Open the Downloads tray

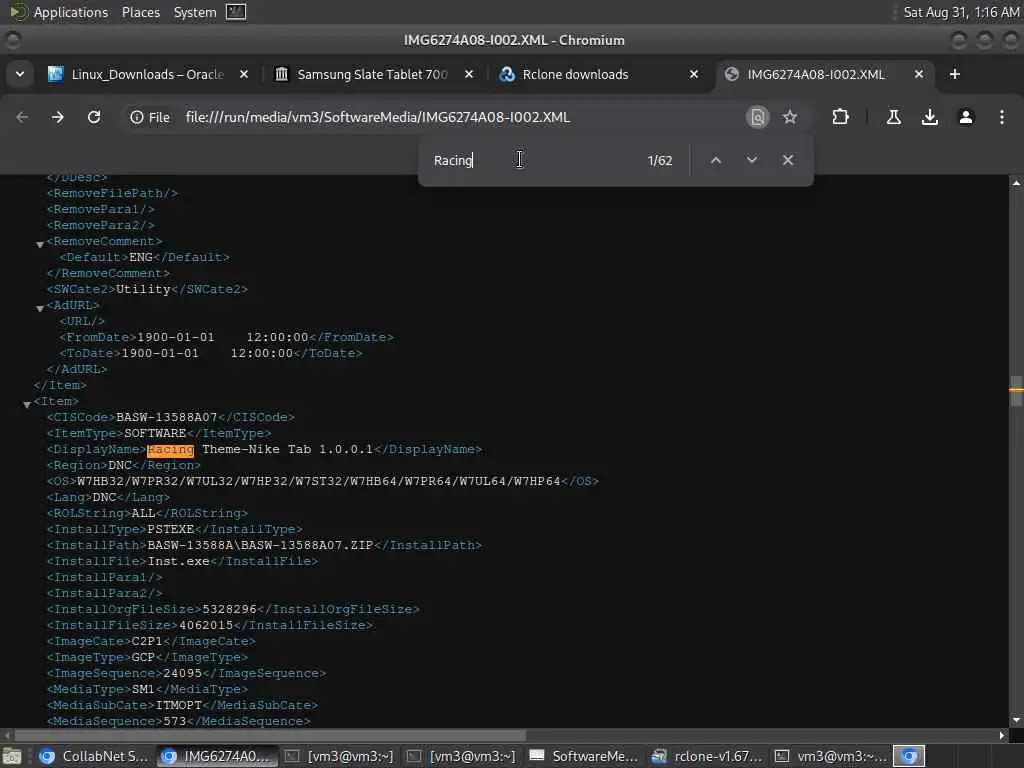pyautogui.click(x=930, y=117)
